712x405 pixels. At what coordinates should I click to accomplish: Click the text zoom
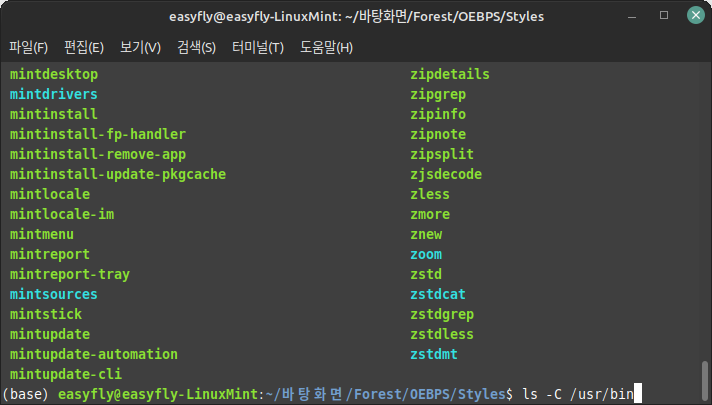click(426, 254)
